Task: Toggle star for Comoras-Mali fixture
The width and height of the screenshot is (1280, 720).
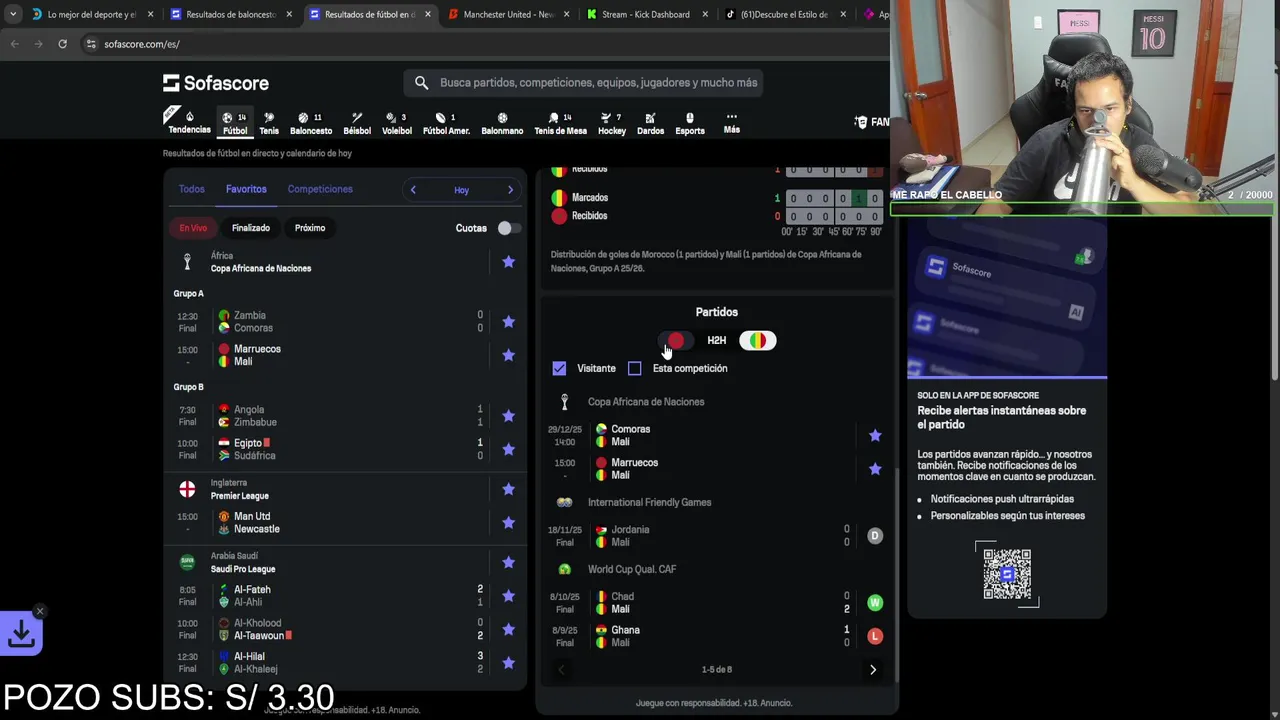Action: pos(875,435)
